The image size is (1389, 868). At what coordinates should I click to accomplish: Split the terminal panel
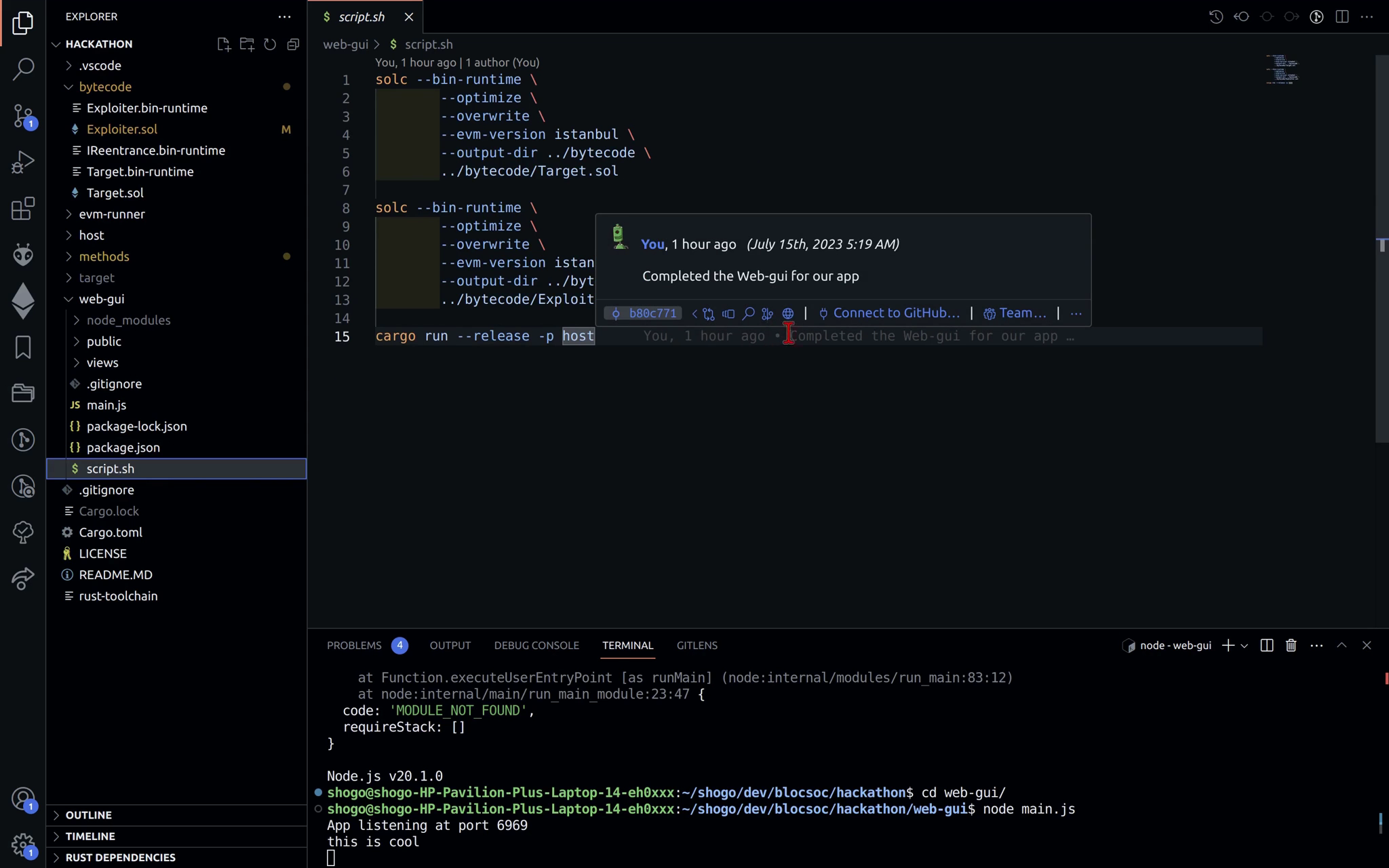1266,646
